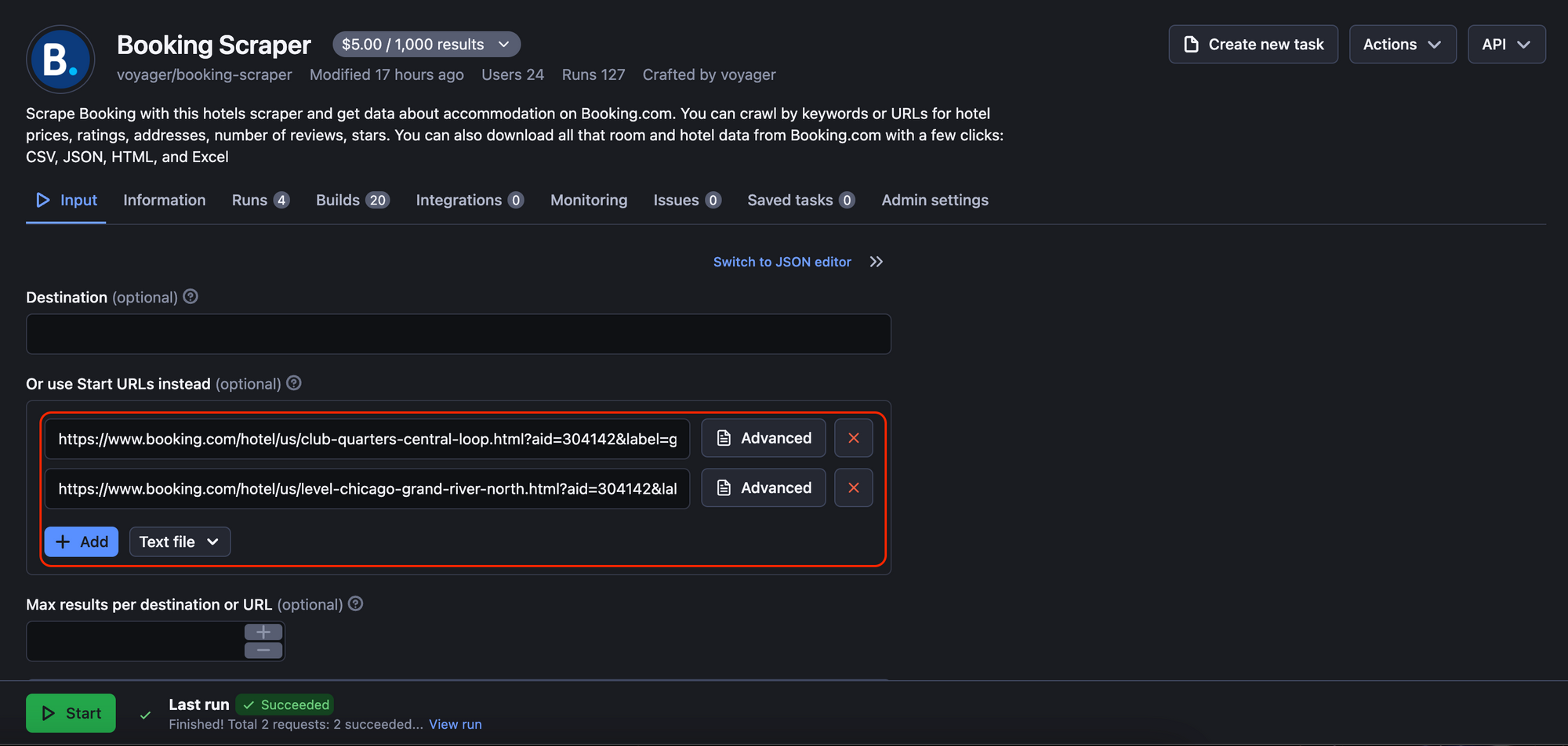Viewport: 1568px width, 746px height.
Task: Click the Succeeded status badge
Action: [x=285, y=705]
